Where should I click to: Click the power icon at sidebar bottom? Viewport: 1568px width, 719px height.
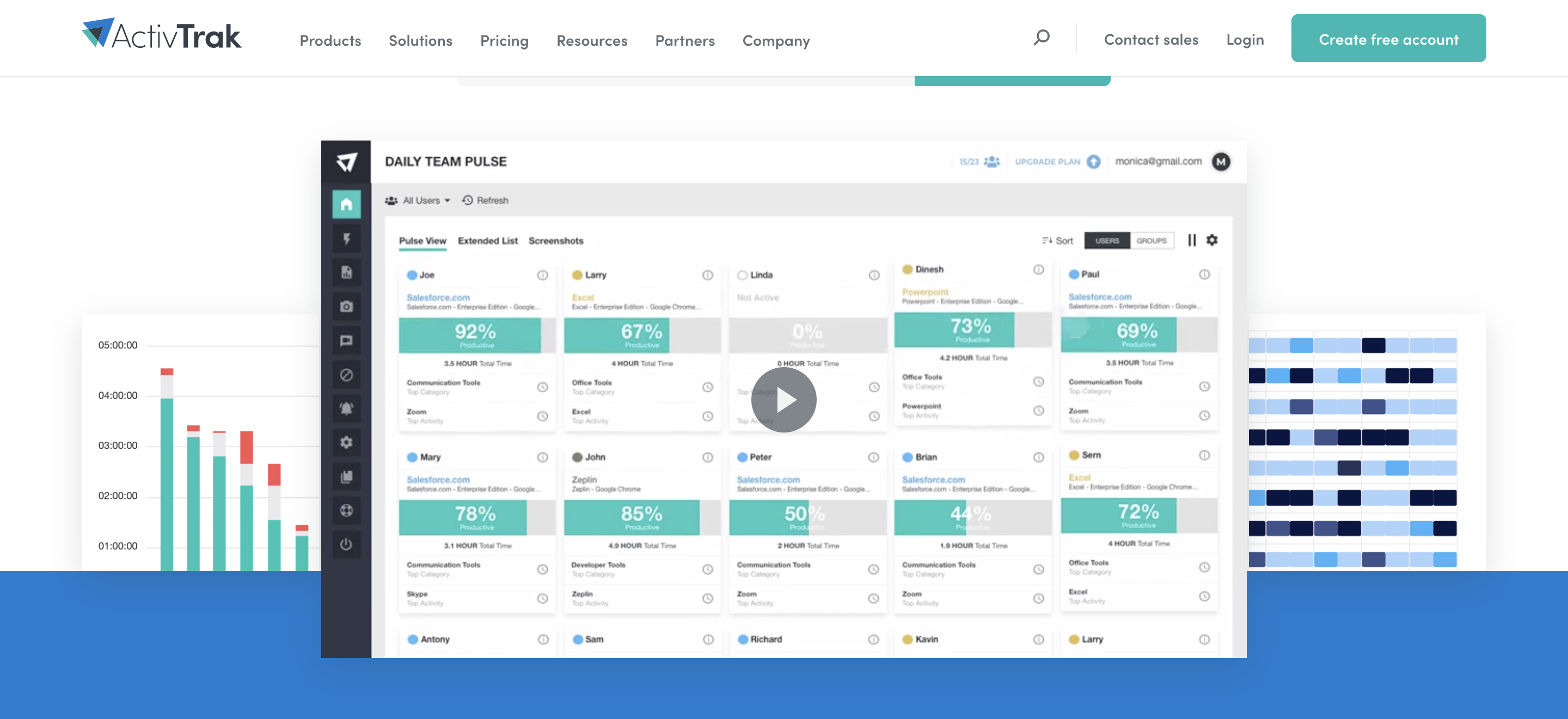(x=347, y=545)
